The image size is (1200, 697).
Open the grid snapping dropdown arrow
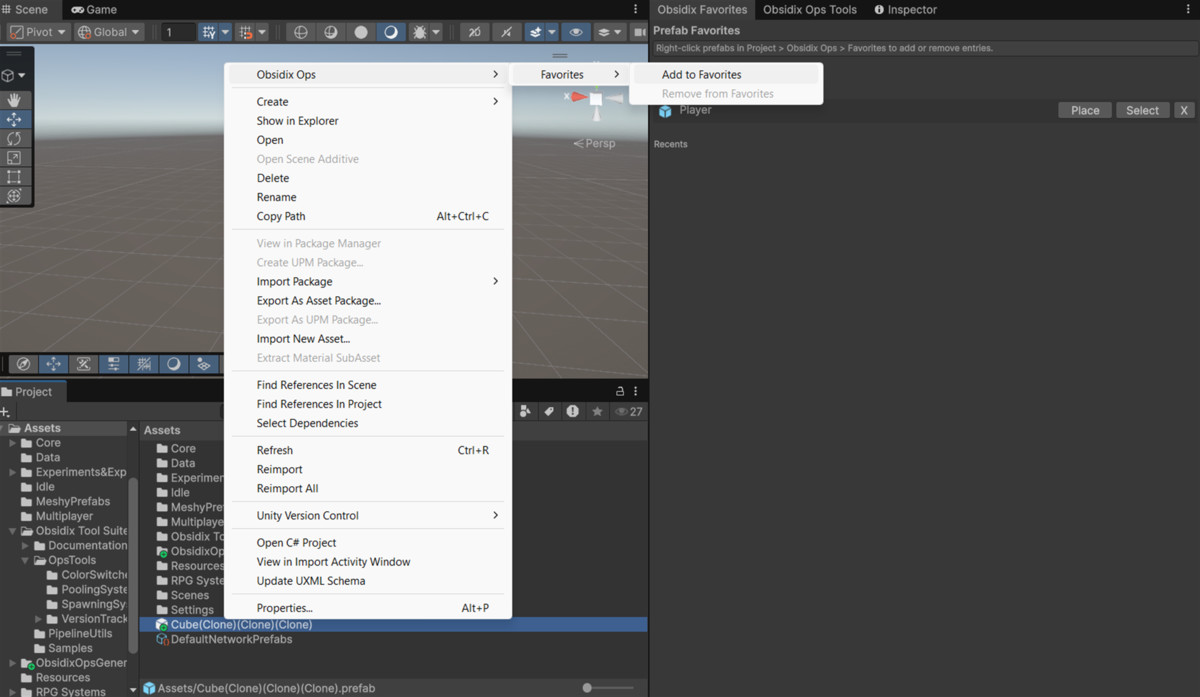[226, 32]
